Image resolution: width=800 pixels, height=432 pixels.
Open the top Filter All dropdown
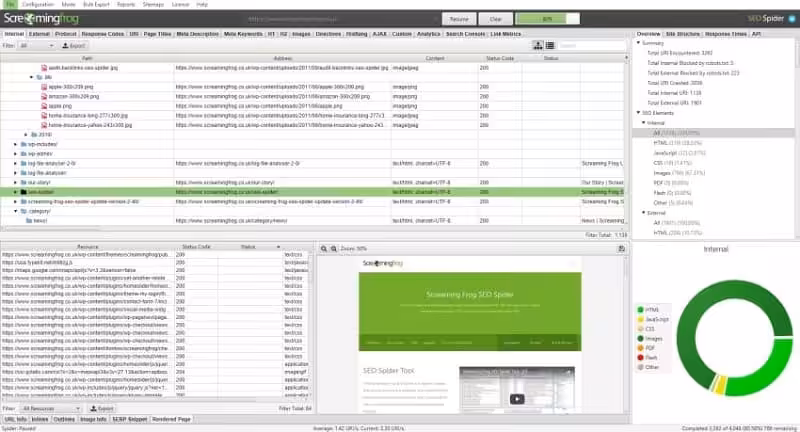pyautogui.click(x=36, y=45)
